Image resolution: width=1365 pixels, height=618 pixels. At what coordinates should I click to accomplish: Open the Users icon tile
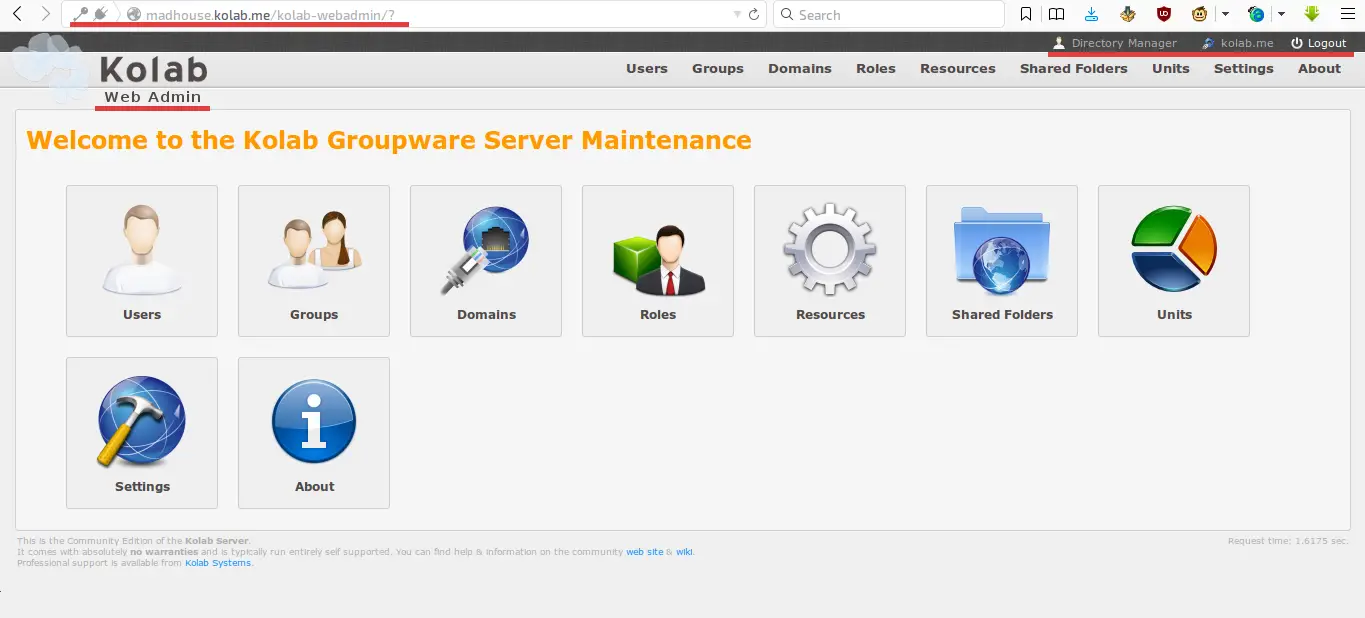(x=142, y=261)
